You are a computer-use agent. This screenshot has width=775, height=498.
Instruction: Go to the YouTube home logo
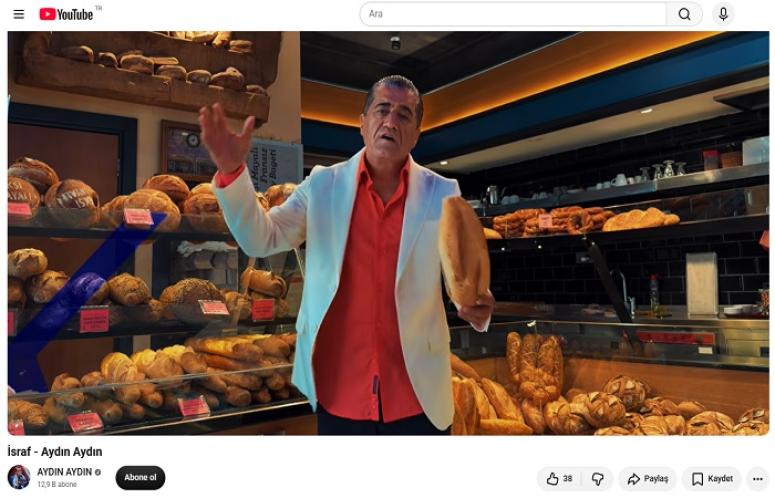[66, 14]
